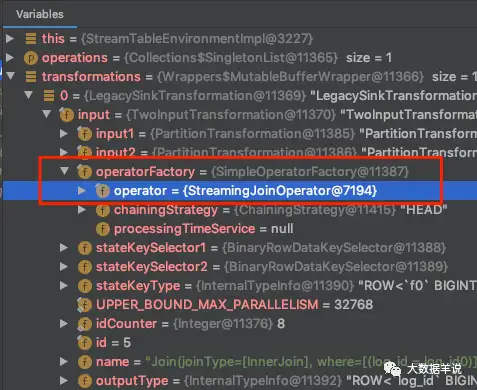Expand the stateKeyType node
This screenshot has height=390, width=477.
pyautogui.click(x=64, y=285)
